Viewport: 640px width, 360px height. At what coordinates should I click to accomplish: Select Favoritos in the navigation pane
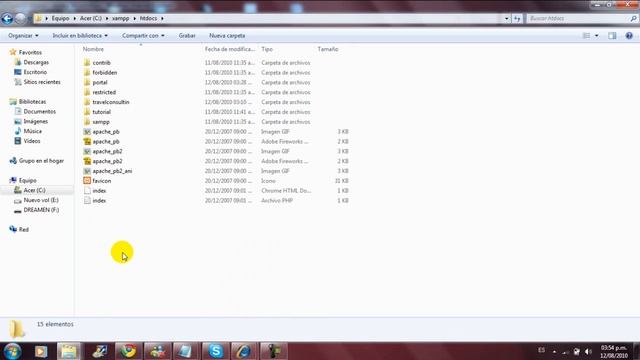point(30,52)
